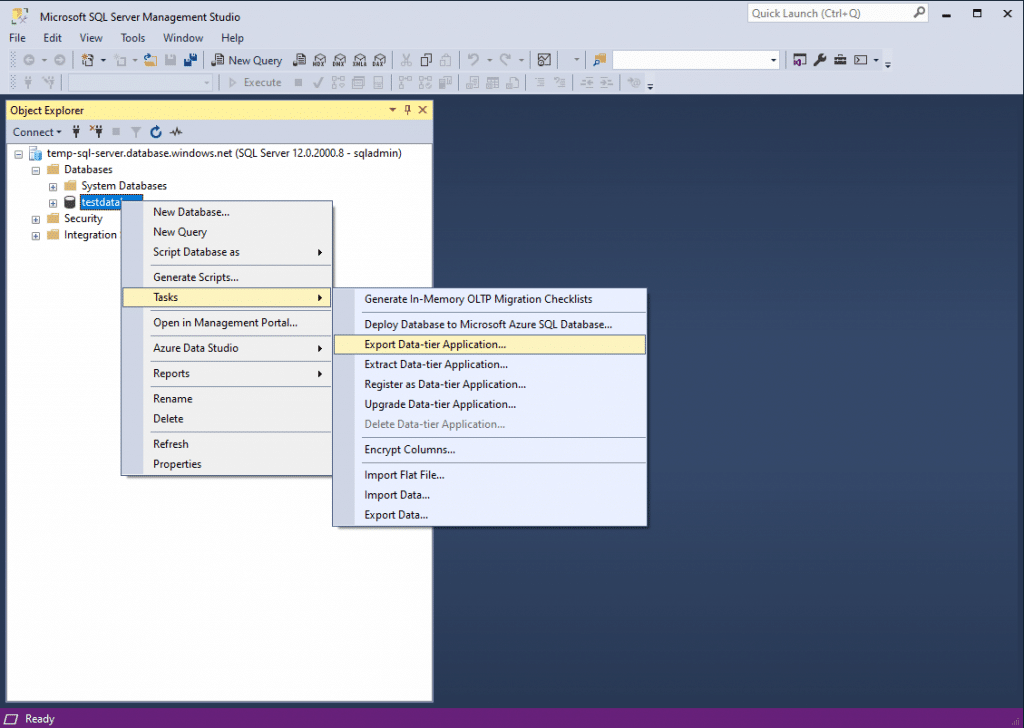
Task: Open Object Explorer window position dropdown arrow
Action: pyautogui.click(x=392, y=110)
